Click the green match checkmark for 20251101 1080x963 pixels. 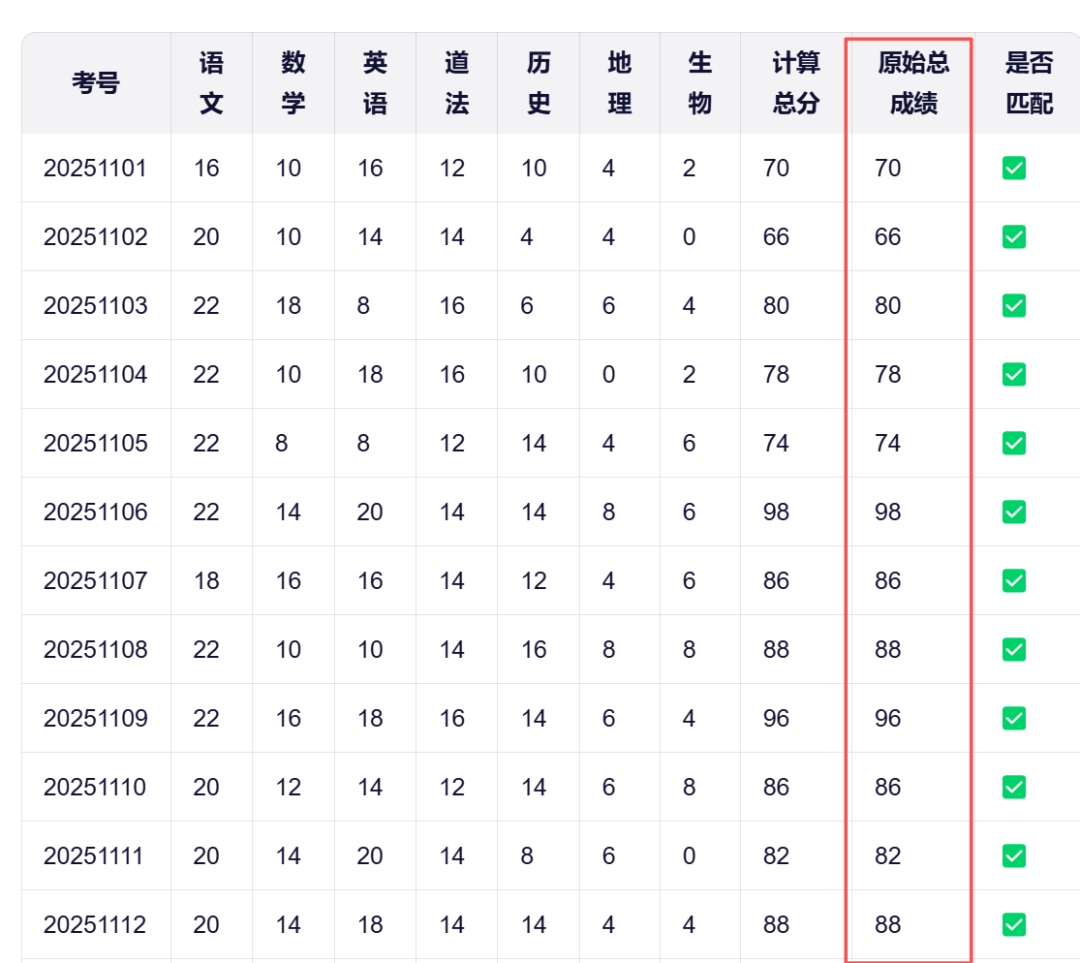click(1014, 168)
